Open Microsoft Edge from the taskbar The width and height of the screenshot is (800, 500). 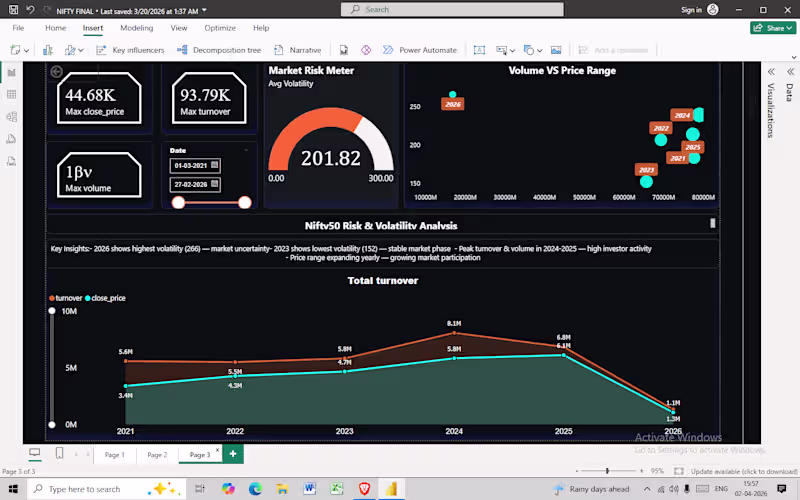(255, 489)
